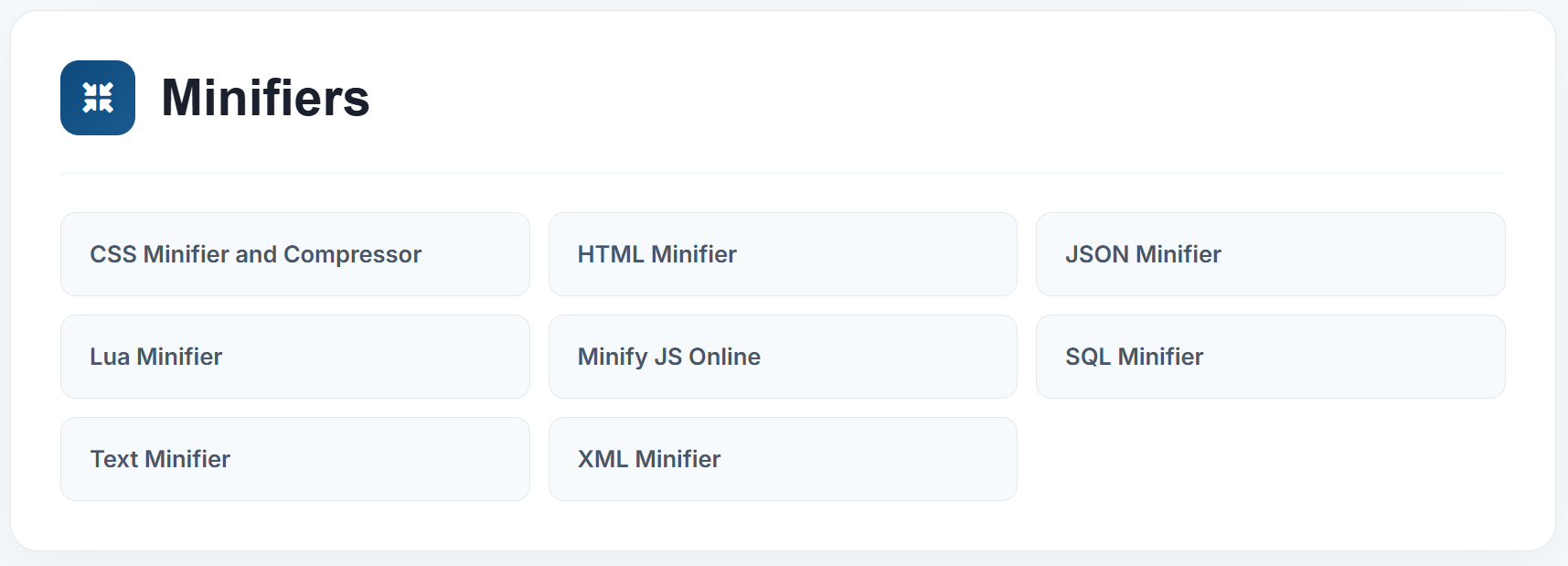
Task: Select the "Minifiers" title text
Action: click(265, 98)
